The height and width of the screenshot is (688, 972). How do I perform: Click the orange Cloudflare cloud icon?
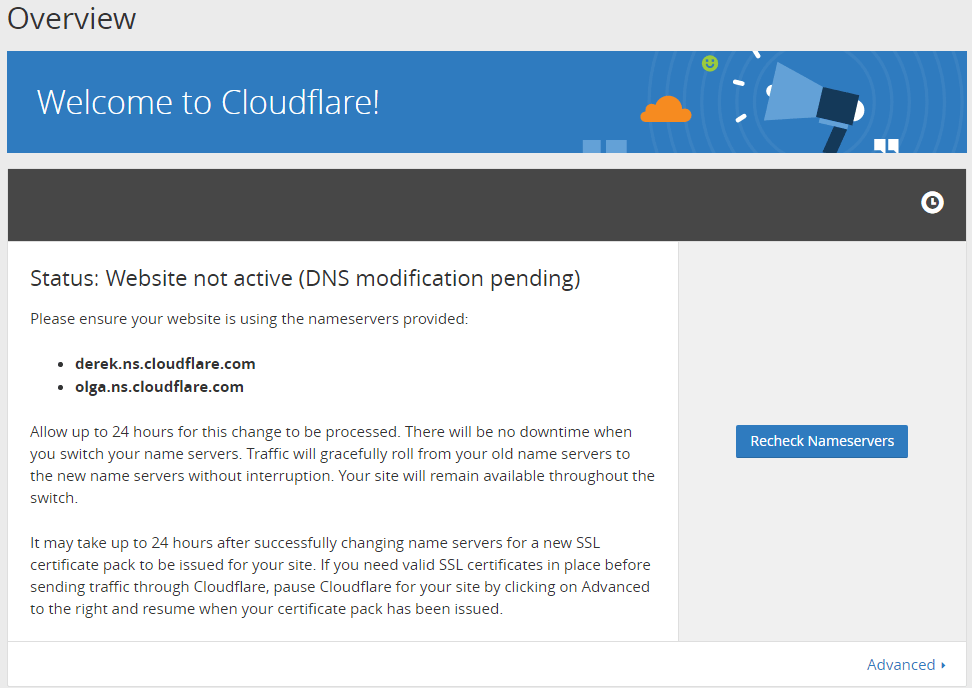pos(666,110)
